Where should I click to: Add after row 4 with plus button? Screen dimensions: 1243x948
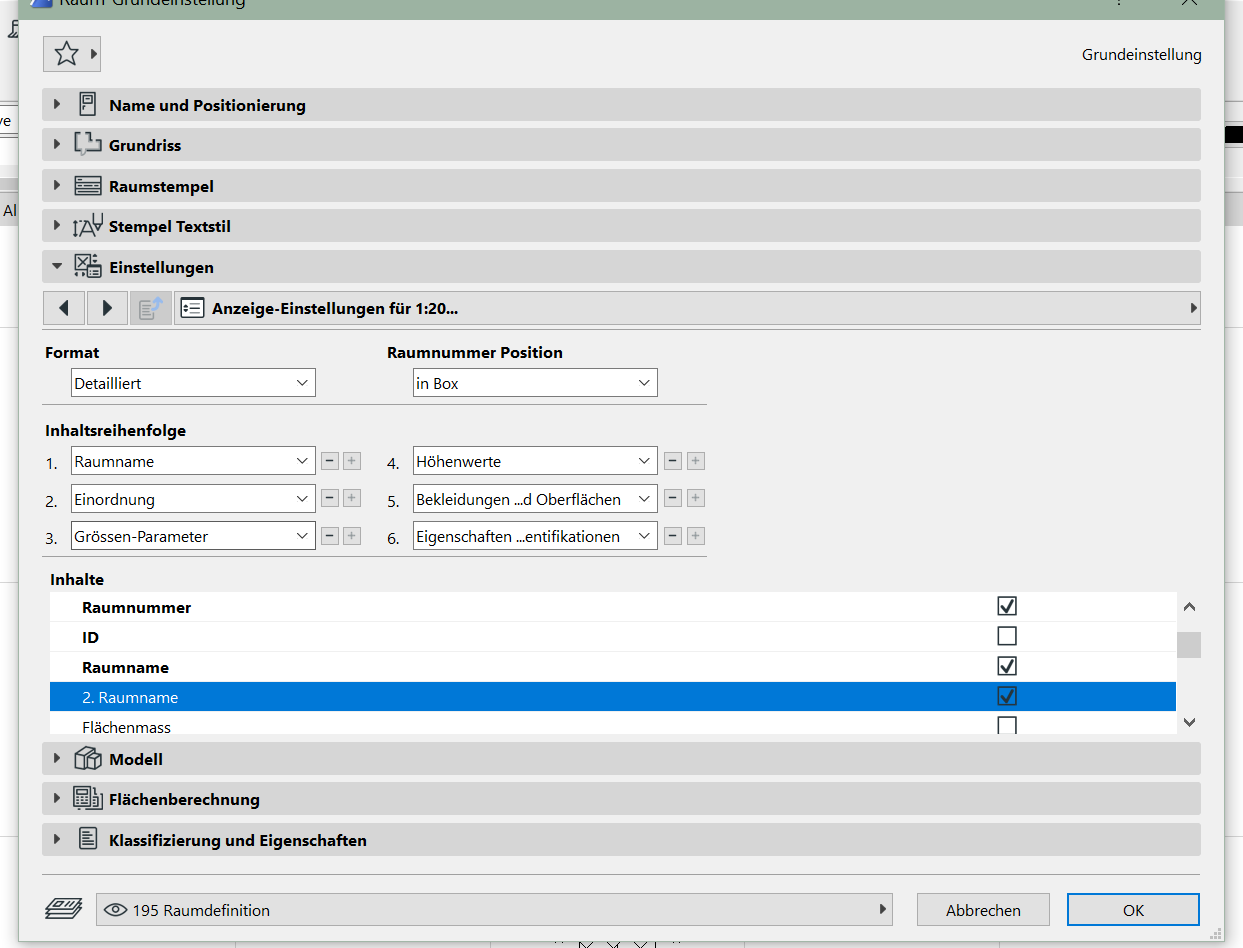[696, 461]
